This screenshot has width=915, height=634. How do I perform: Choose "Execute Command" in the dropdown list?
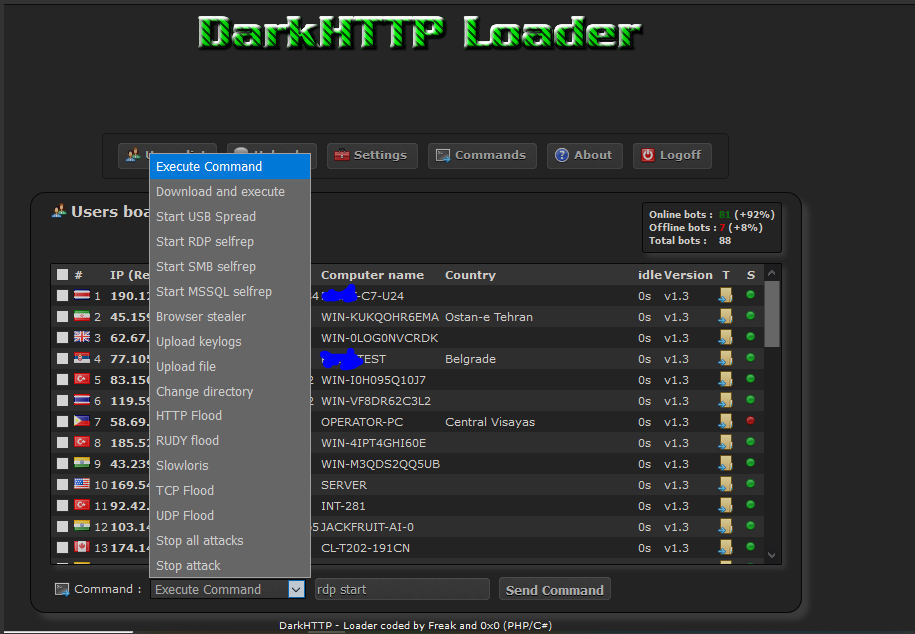[229, 167]
